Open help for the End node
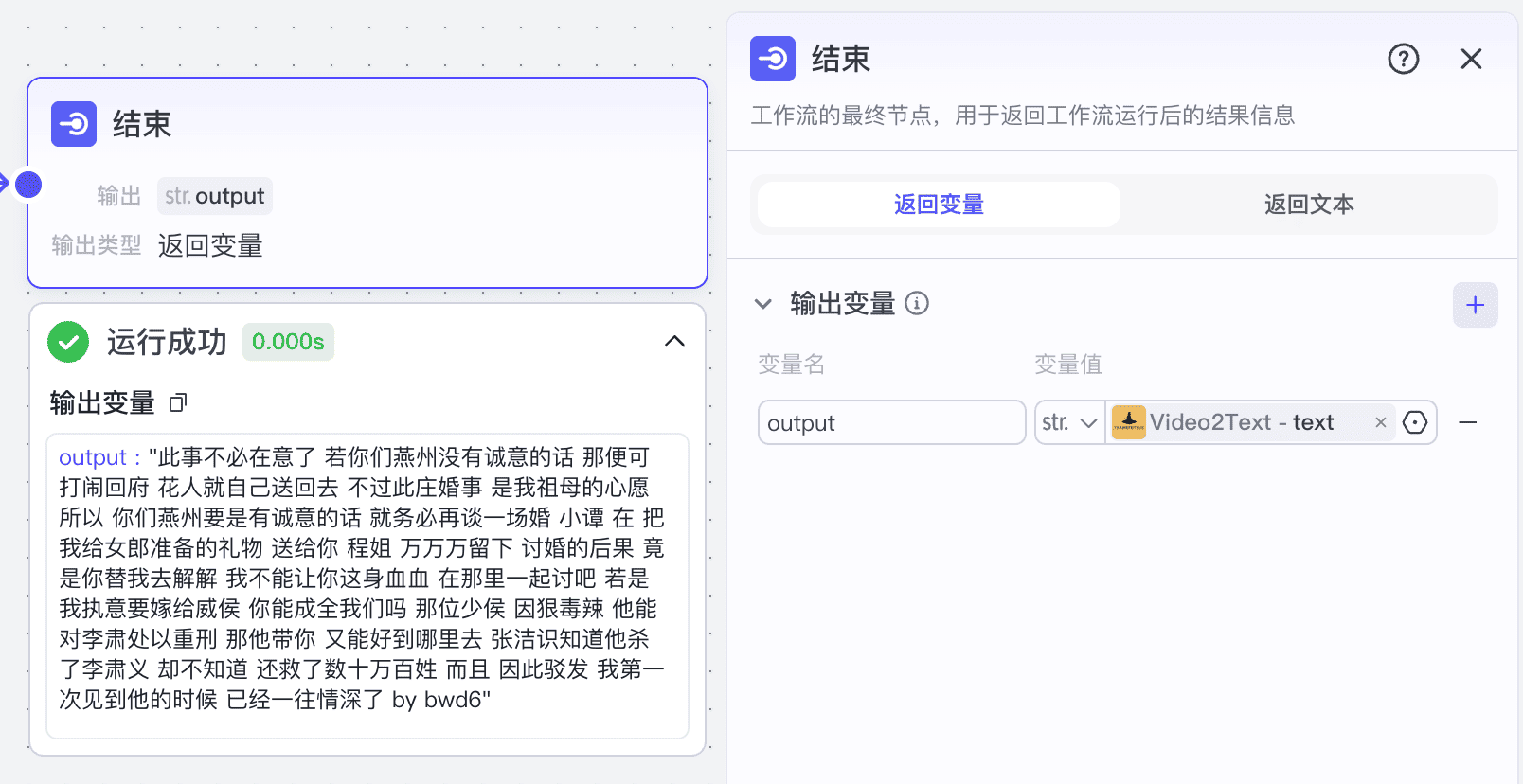The image size is (1523, 784). (1403, 59)
